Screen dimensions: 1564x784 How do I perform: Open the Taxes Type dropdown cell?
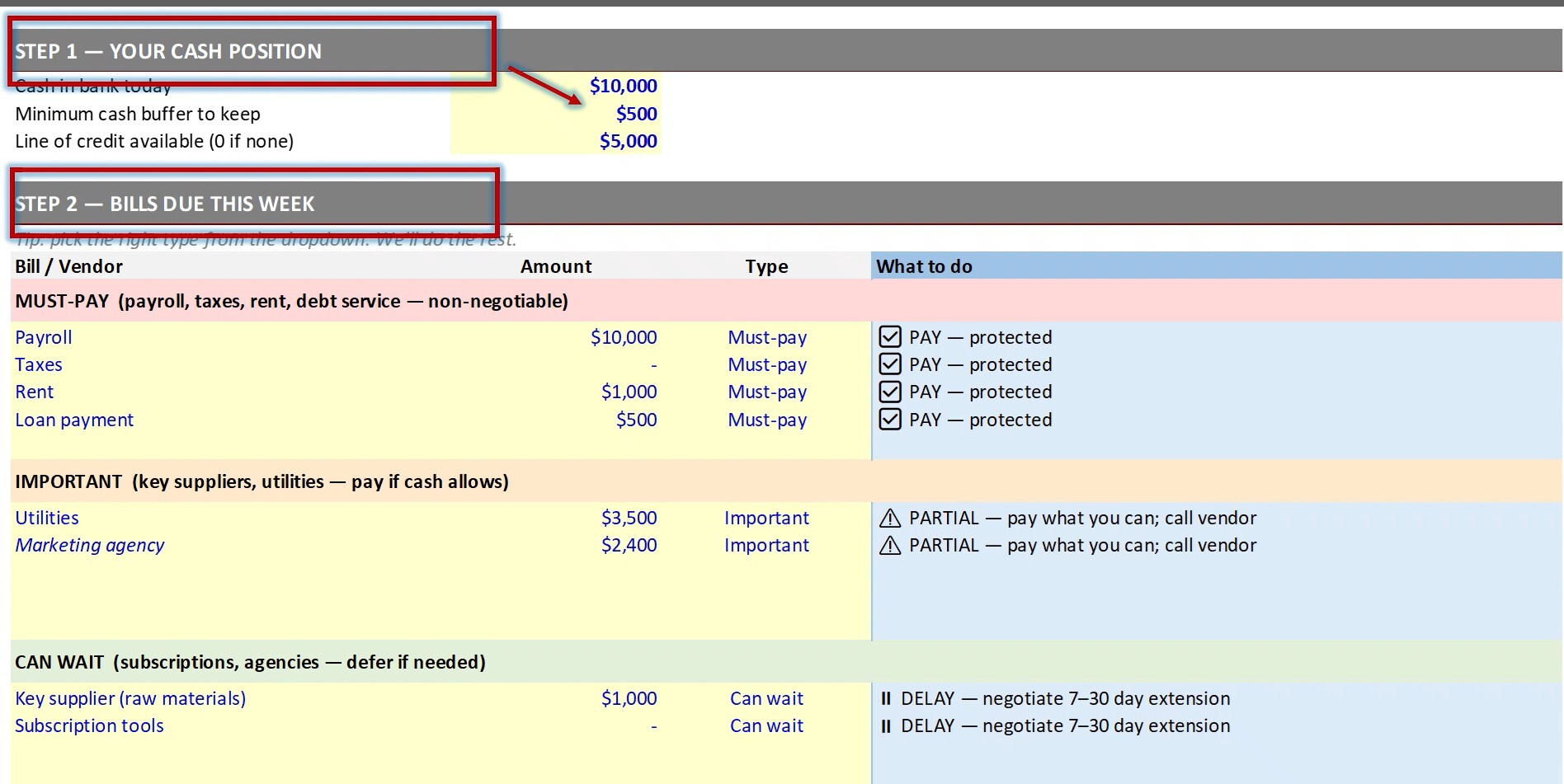[767, 364]
